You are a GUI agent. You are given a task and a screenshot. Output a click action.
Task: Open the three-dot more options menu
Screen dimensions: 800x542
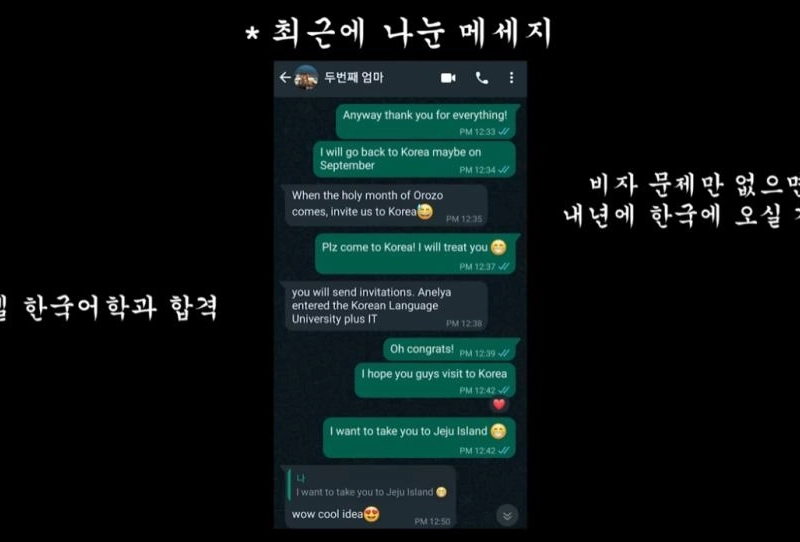point(511,78)
